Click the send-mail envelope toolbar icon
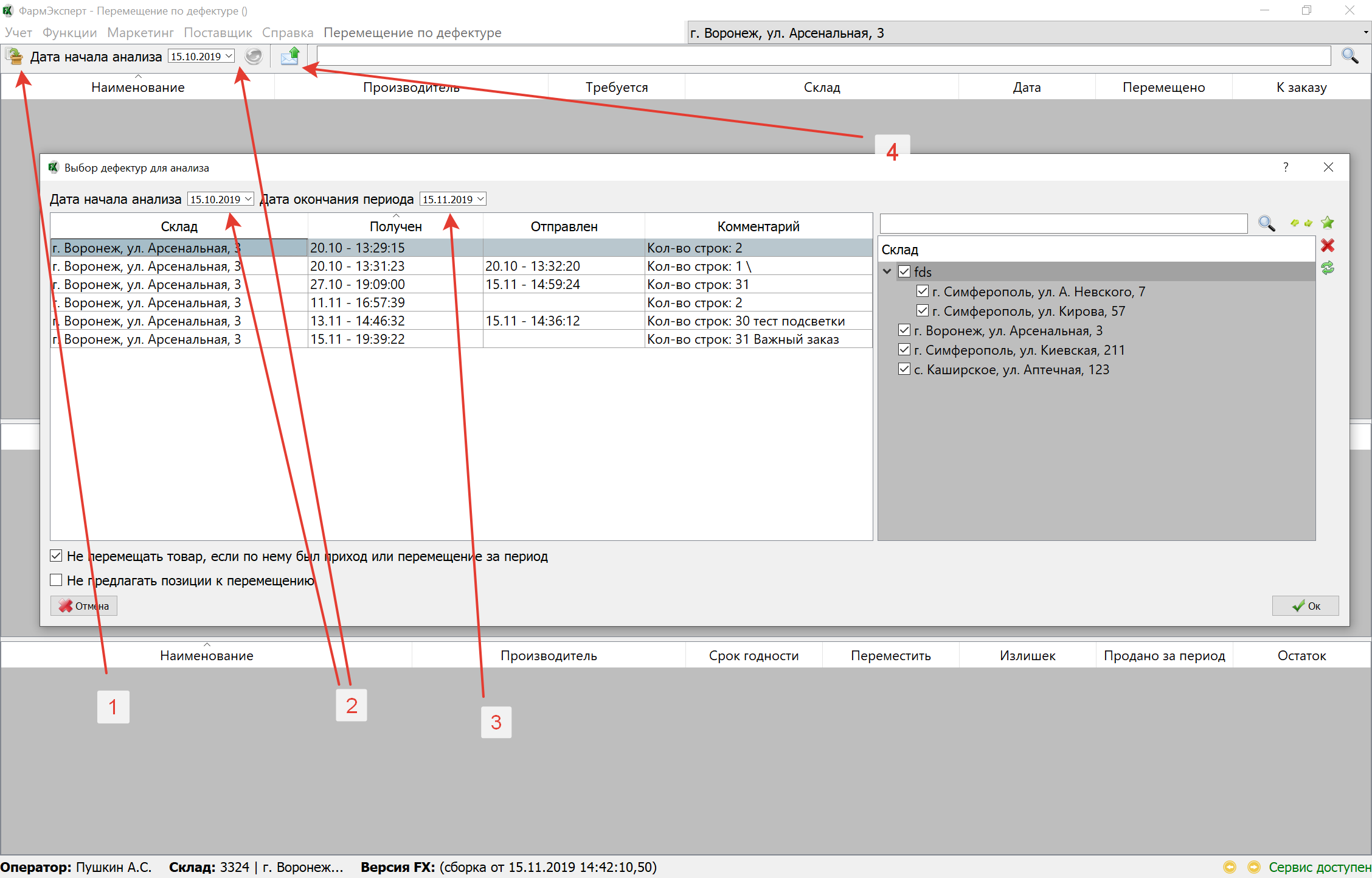Image resolution: width=1372 pixels, height=878 pixels. (290, 57)
